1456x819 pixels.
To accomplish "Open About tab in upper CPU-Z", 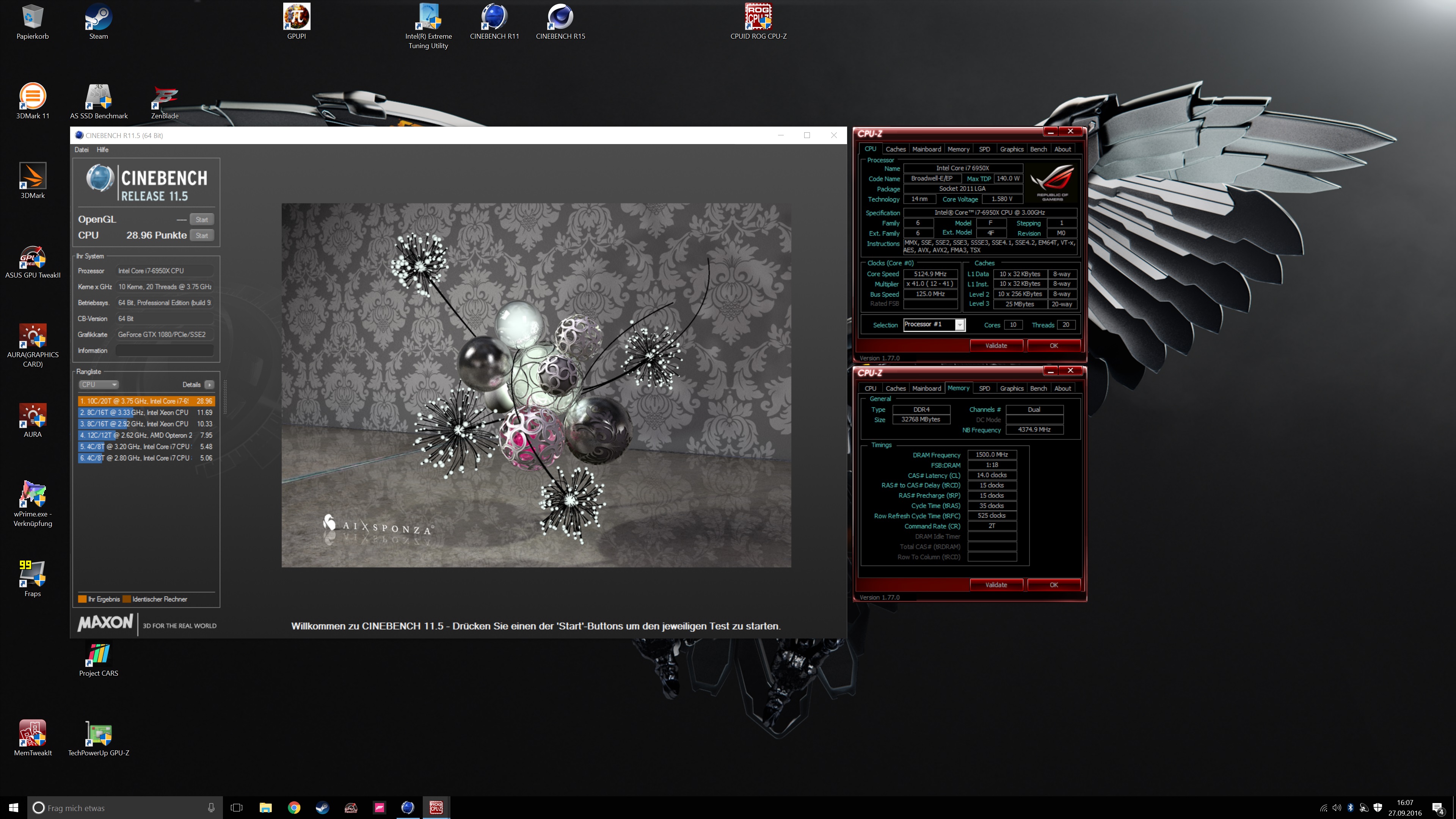I will [x=1062, y=149].
